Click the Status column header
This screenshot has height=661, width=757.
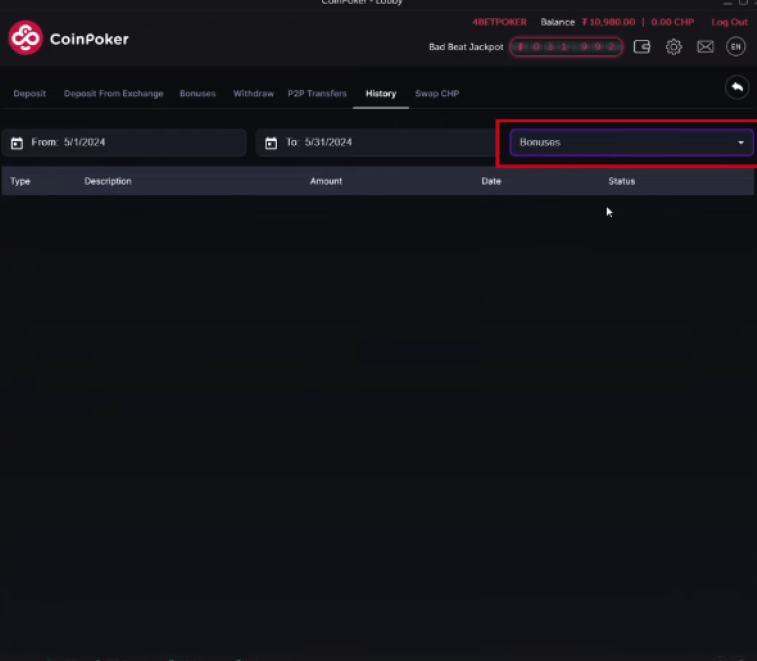tap(621, 181)
